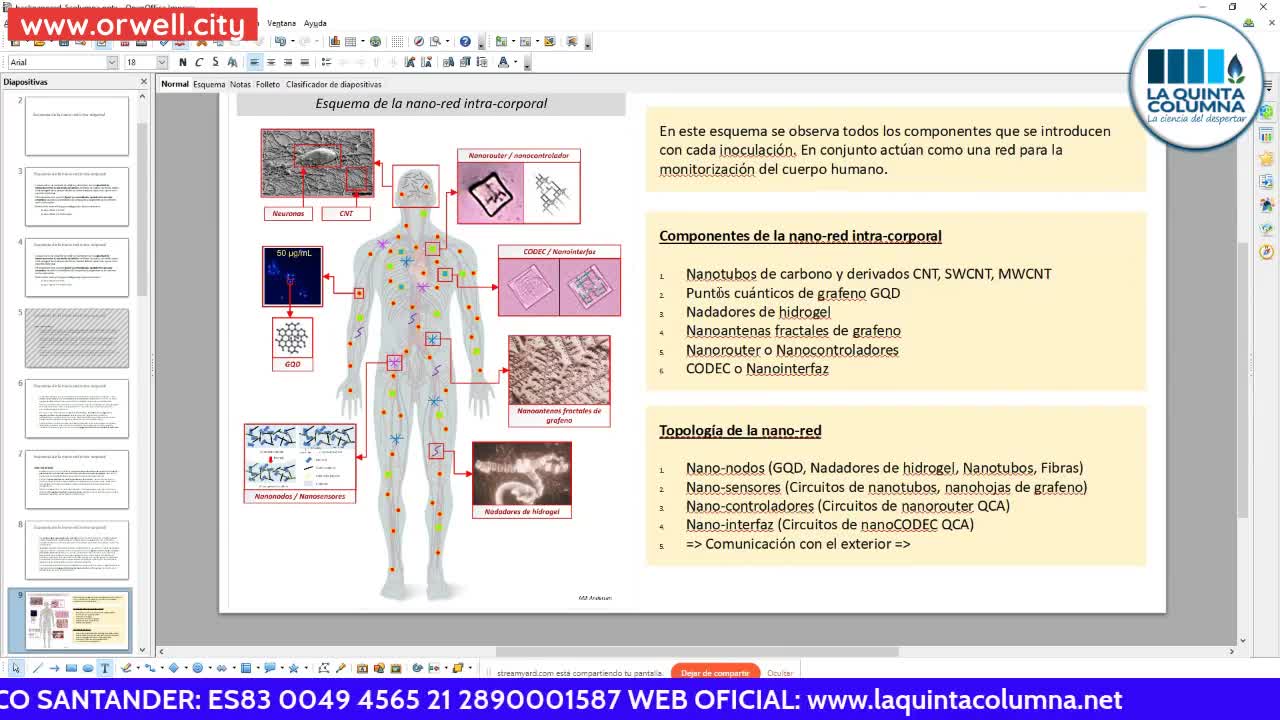Image resolution: width=1280 pixels, height=720 pixels.
Task: Click the Ocultar link in sharing bar
Action: pyautogui.click(x=780, y=673)
